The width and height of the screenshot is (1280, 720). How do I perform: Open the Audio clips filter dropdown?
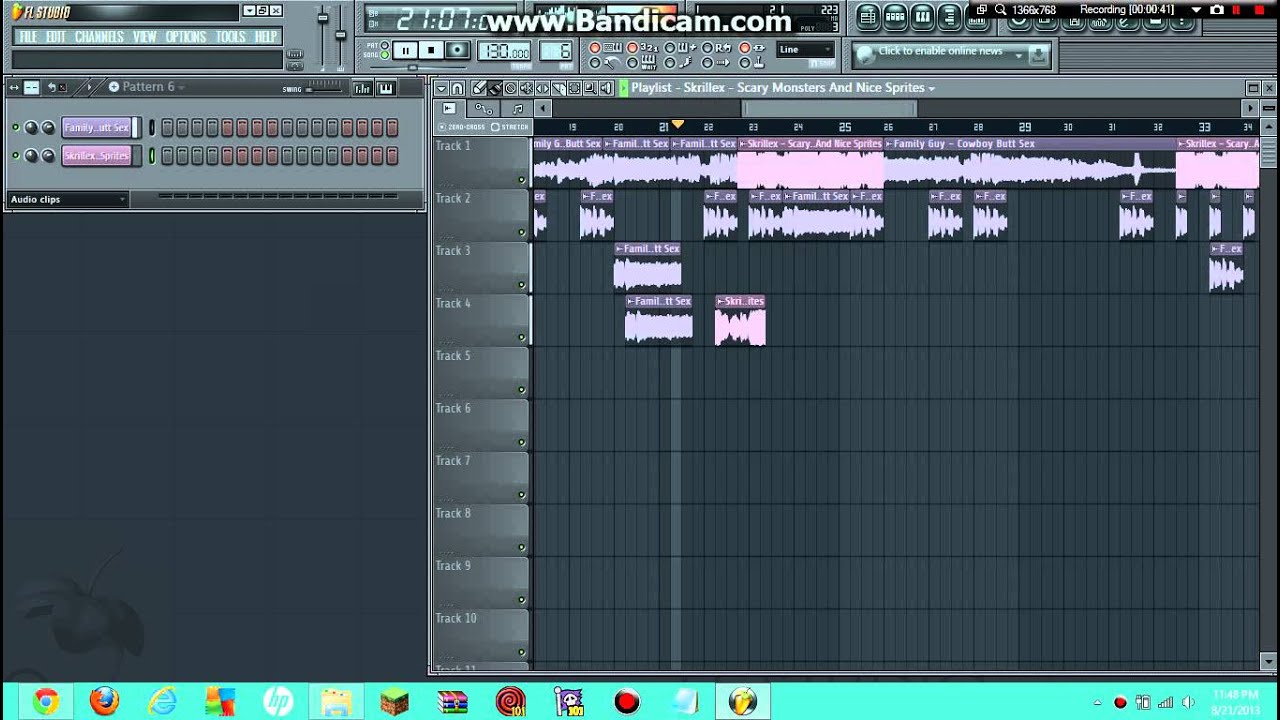67,199
